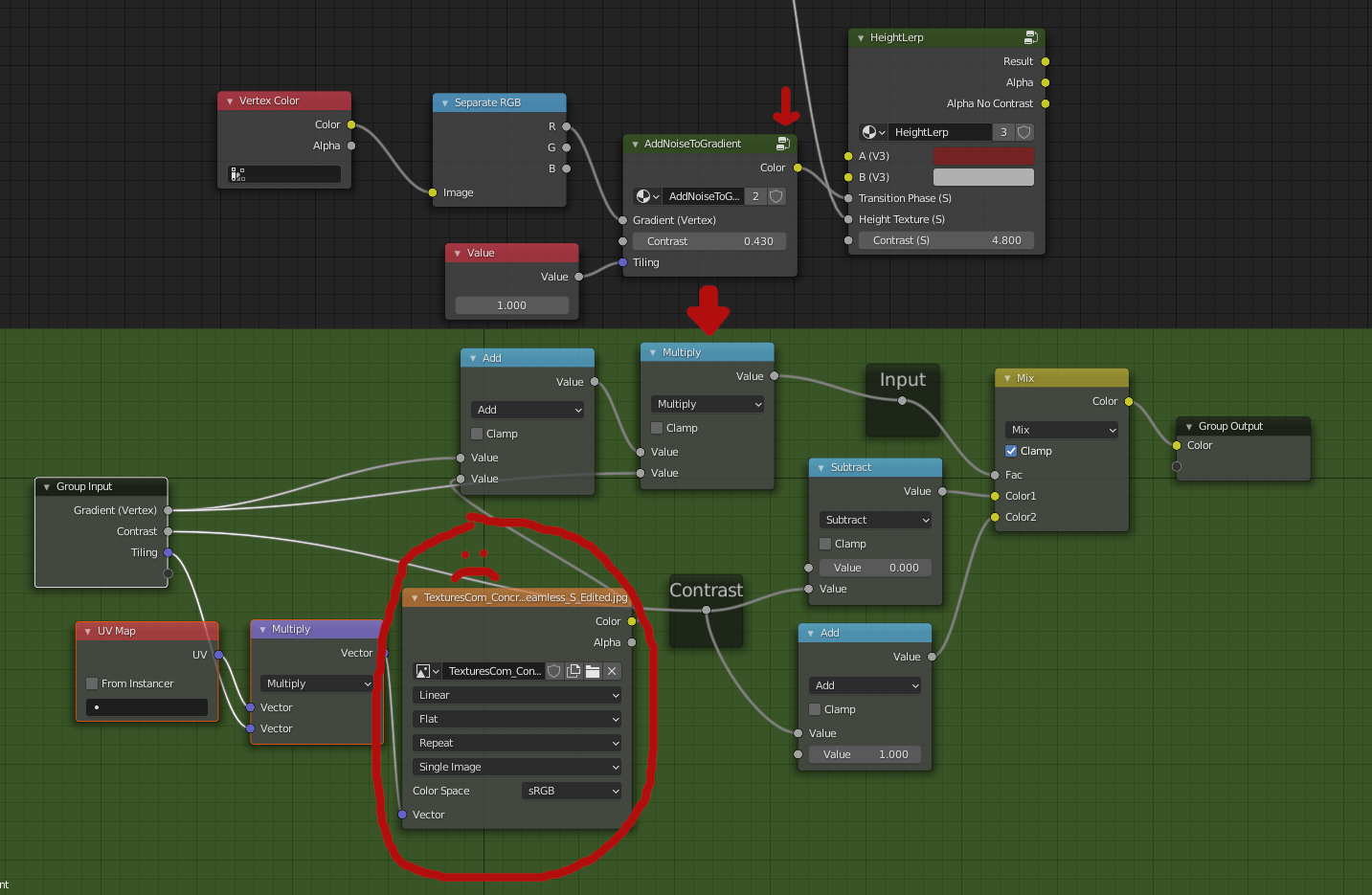Enable Clamp on the lower Add node
Viewport: 1372px width, 895px height.
[x=815, y=709]
